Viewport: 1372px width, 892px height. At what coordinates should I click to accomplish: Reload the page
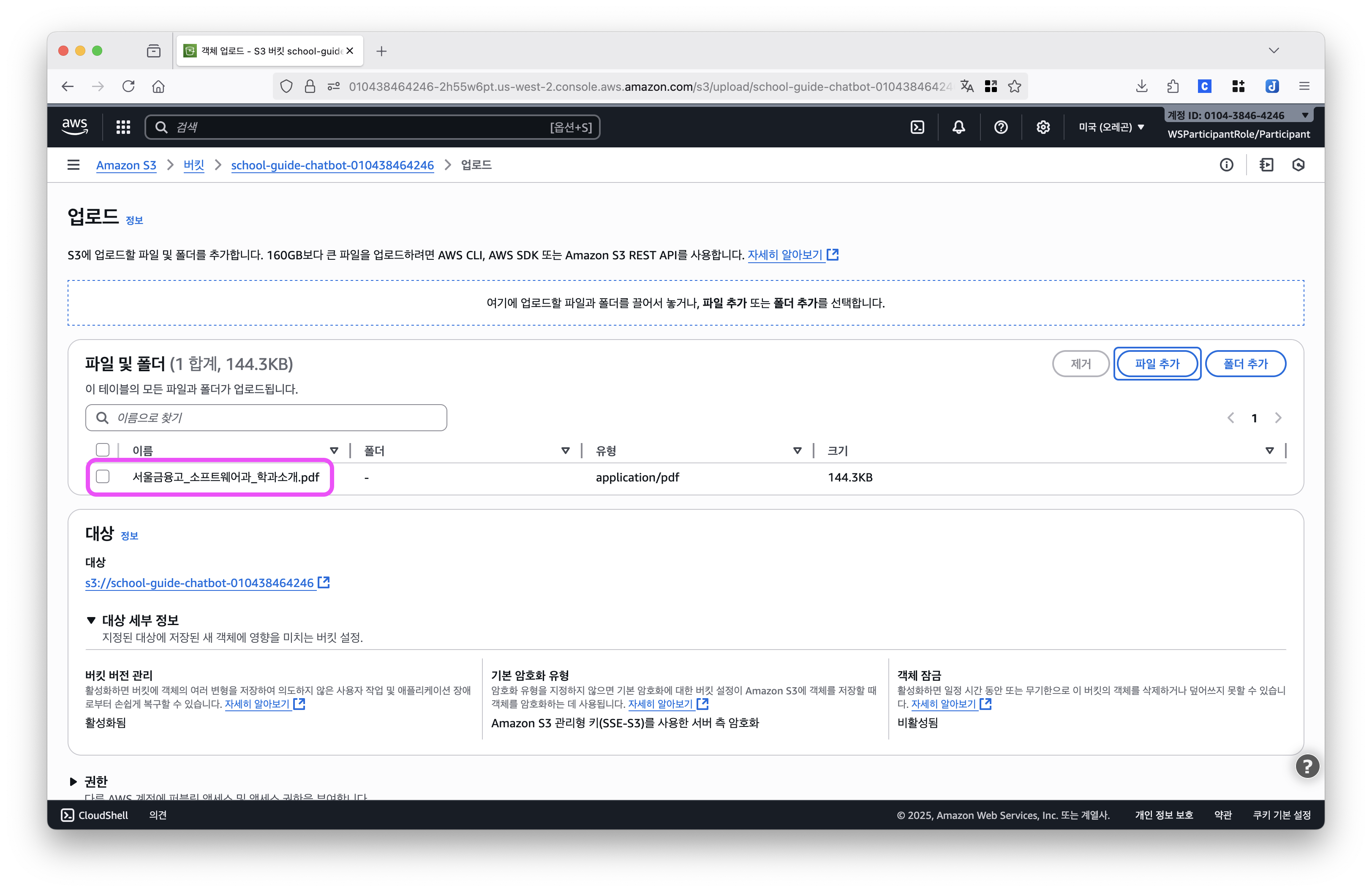click(x=128, y=87)
